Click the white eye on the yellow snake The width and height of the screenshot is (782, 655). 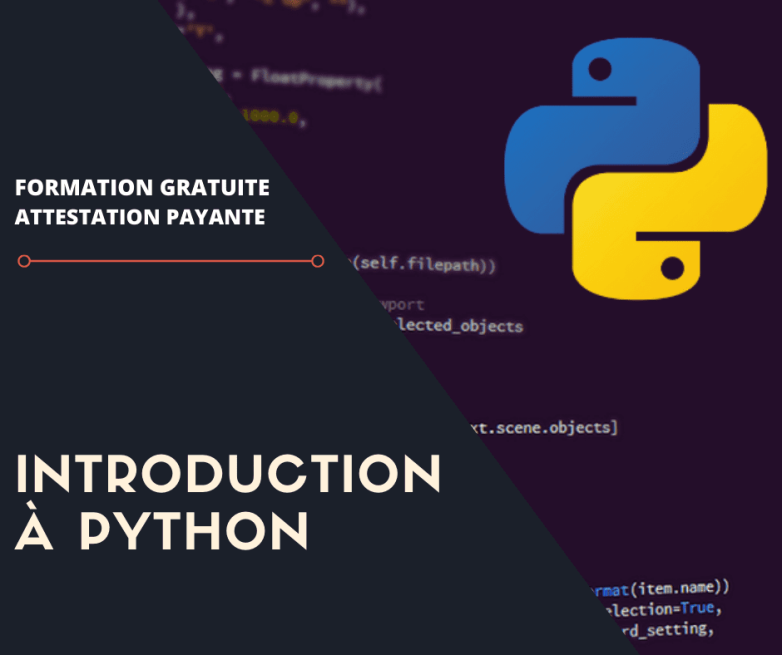pos(672,267)
